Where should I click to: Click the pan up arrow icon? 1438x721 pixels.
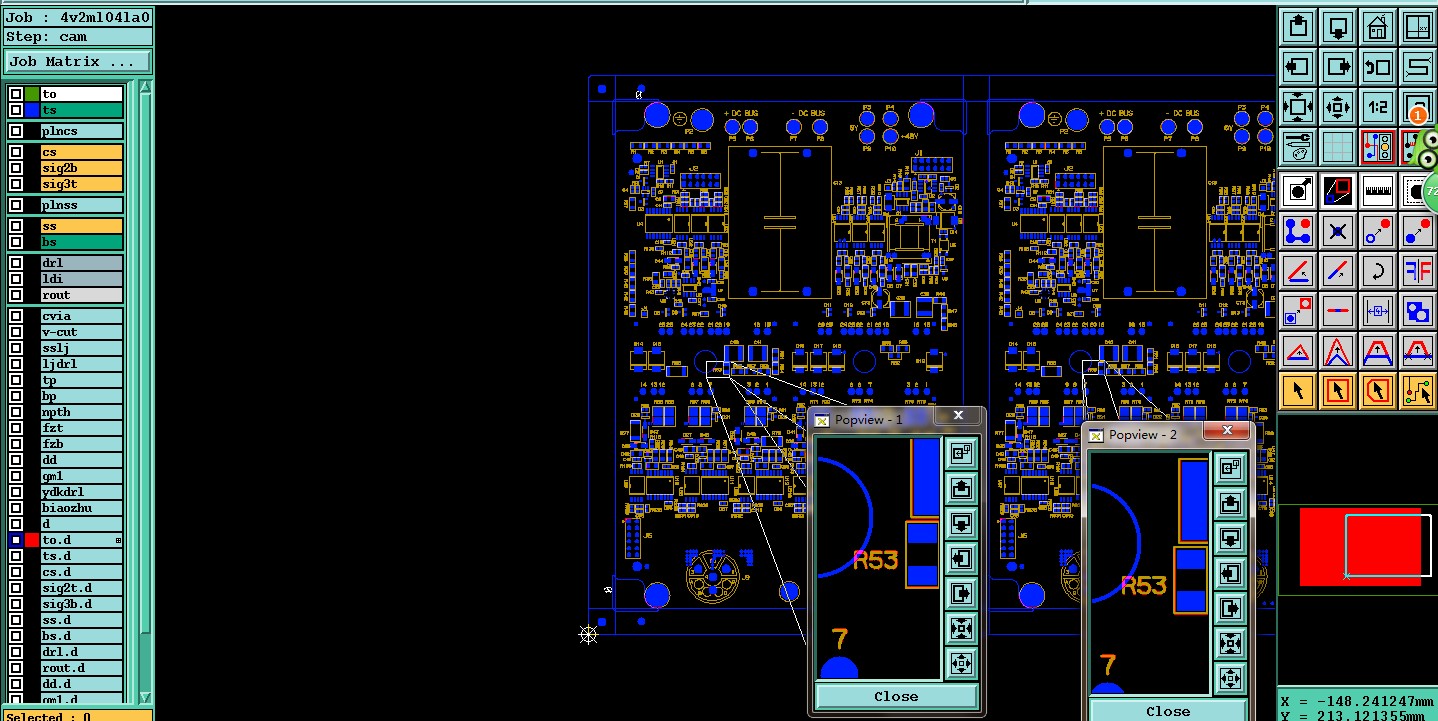1298,26
